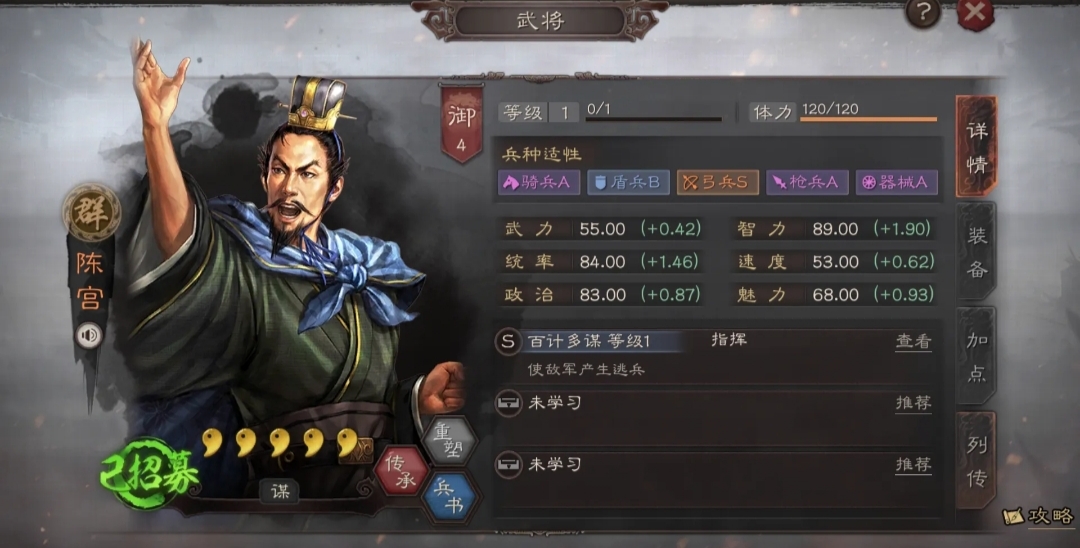Select the 骑兵A troop aptitude tag
The height and width of the screenshot is (548, 1080).
coord(539,182)
